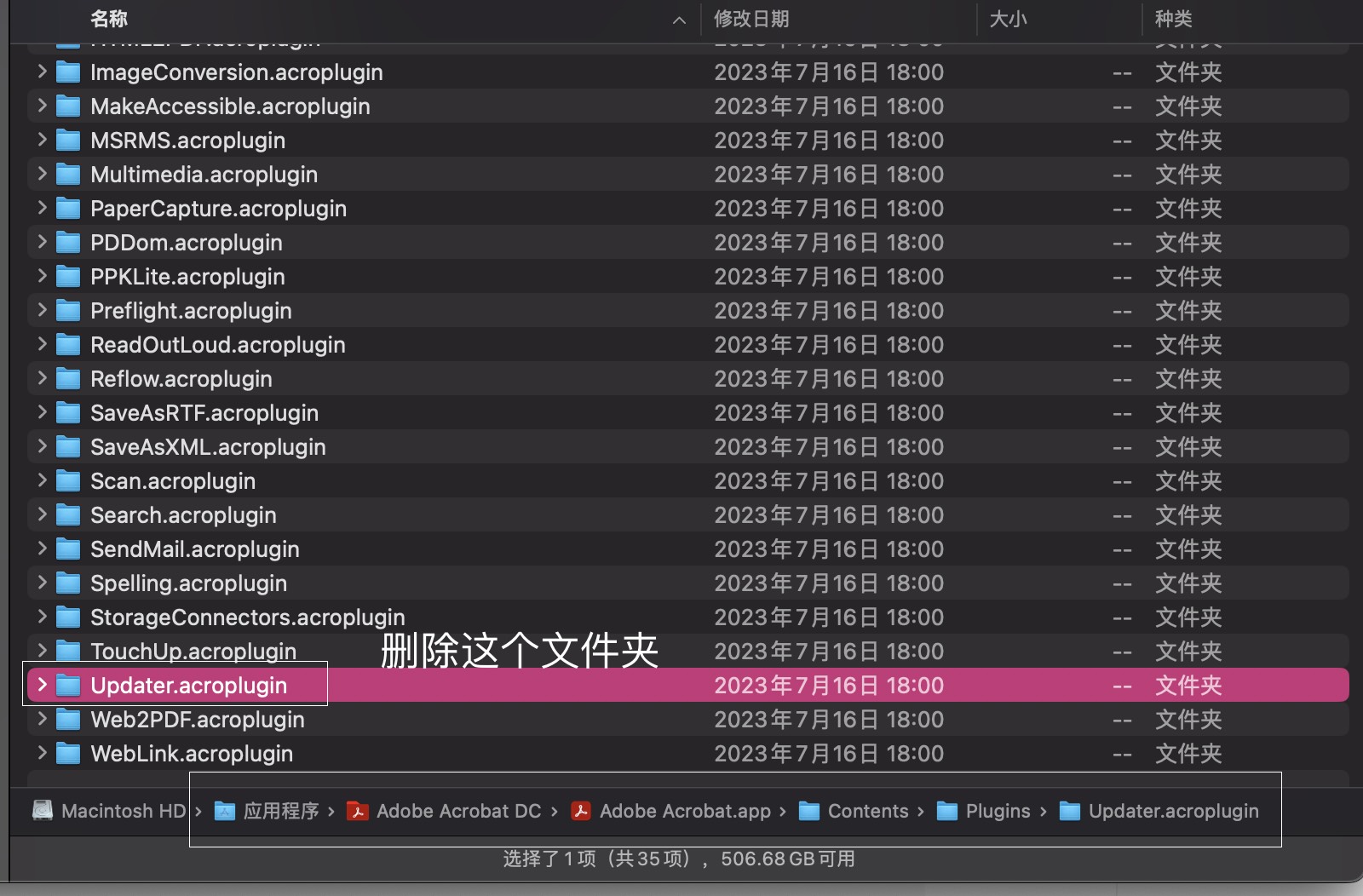
Task: Click the Macintosh HD disk icon in path bar
Action: 44,811
